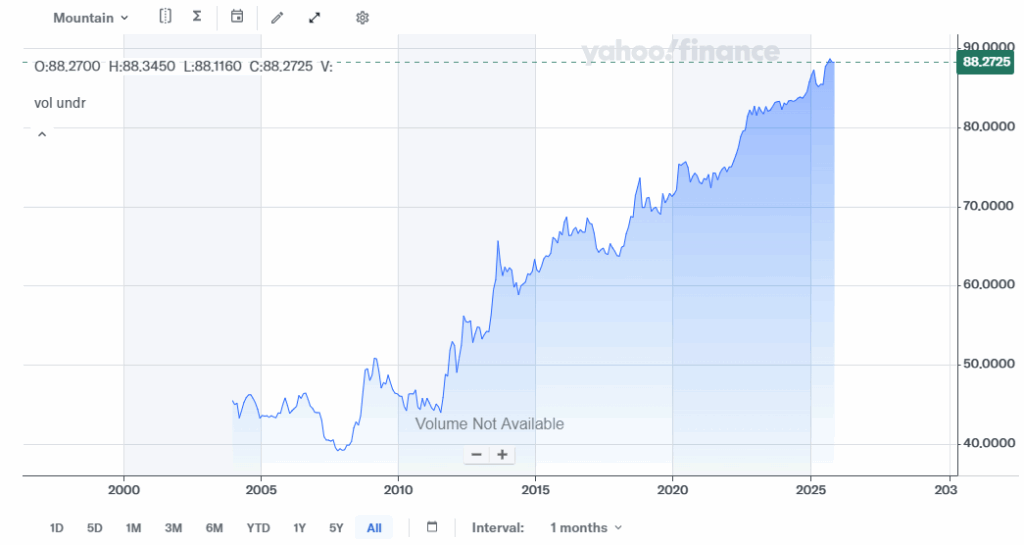The width and height of the screenshot is (1024, 545).
Task: Click the events calendar icon in toolbar
Action: tap(237, 17)
